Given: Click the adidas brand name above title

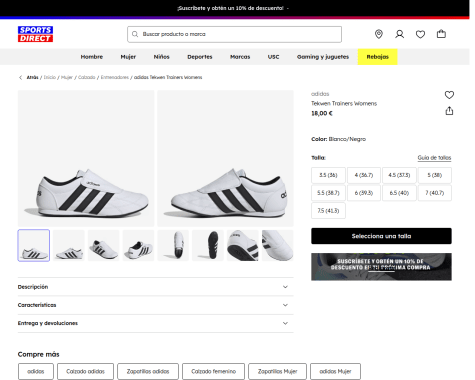Looking at the screenshot, I should 320,94.
